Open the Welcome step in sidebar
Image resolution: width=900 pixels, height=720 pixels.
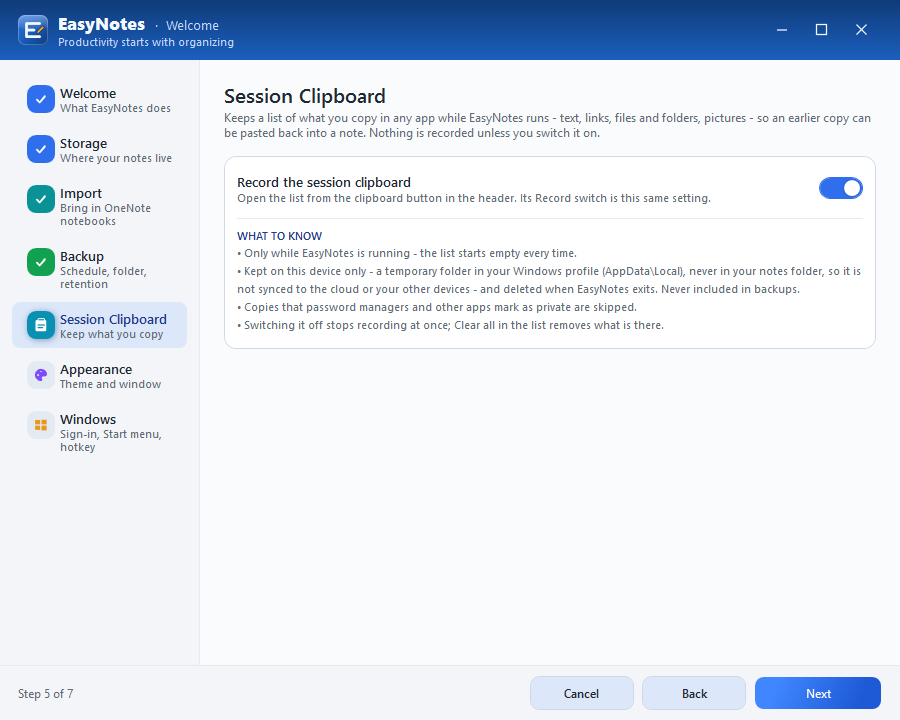pyautogui.click(x=99, y=100)
